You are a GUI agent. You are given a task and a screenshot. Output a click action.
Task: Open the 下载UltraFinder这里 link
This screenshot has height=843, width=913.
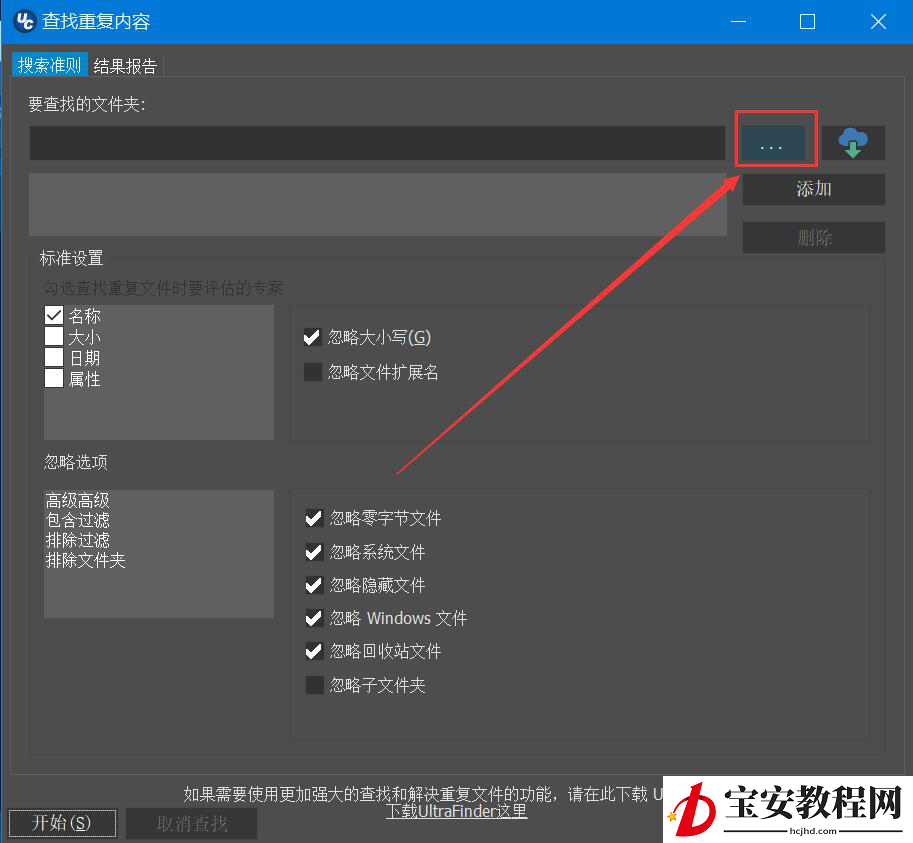coord(456,811)
